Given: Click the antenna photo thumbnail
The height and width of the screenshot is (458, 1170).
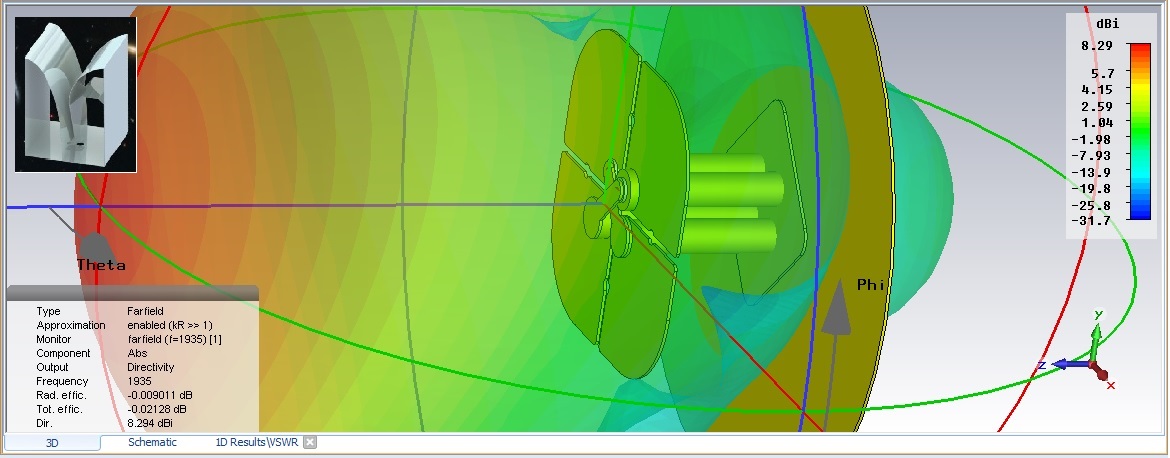Looking at the screenshot, I should point(75,95).
